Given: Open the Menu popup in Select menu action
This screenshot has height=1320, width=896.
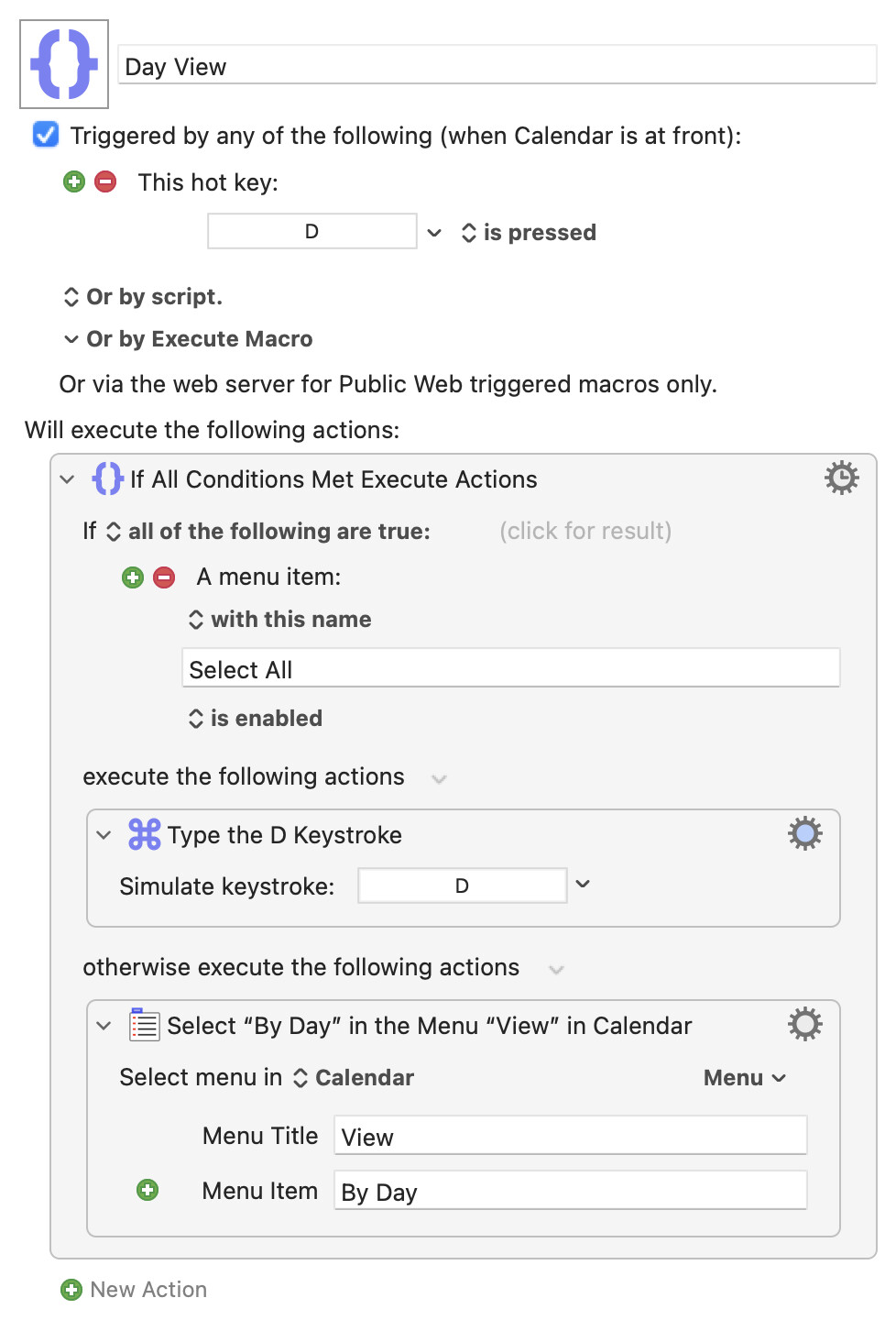Looking at the screenshot, I should click(745, 1078).
